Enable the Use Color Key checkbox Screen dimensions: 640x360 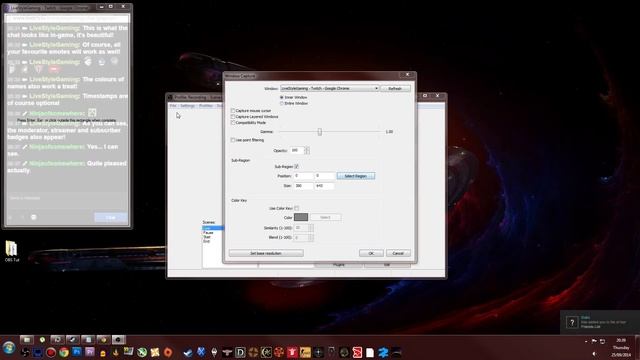pyautogui.click(x=297, y=208)
